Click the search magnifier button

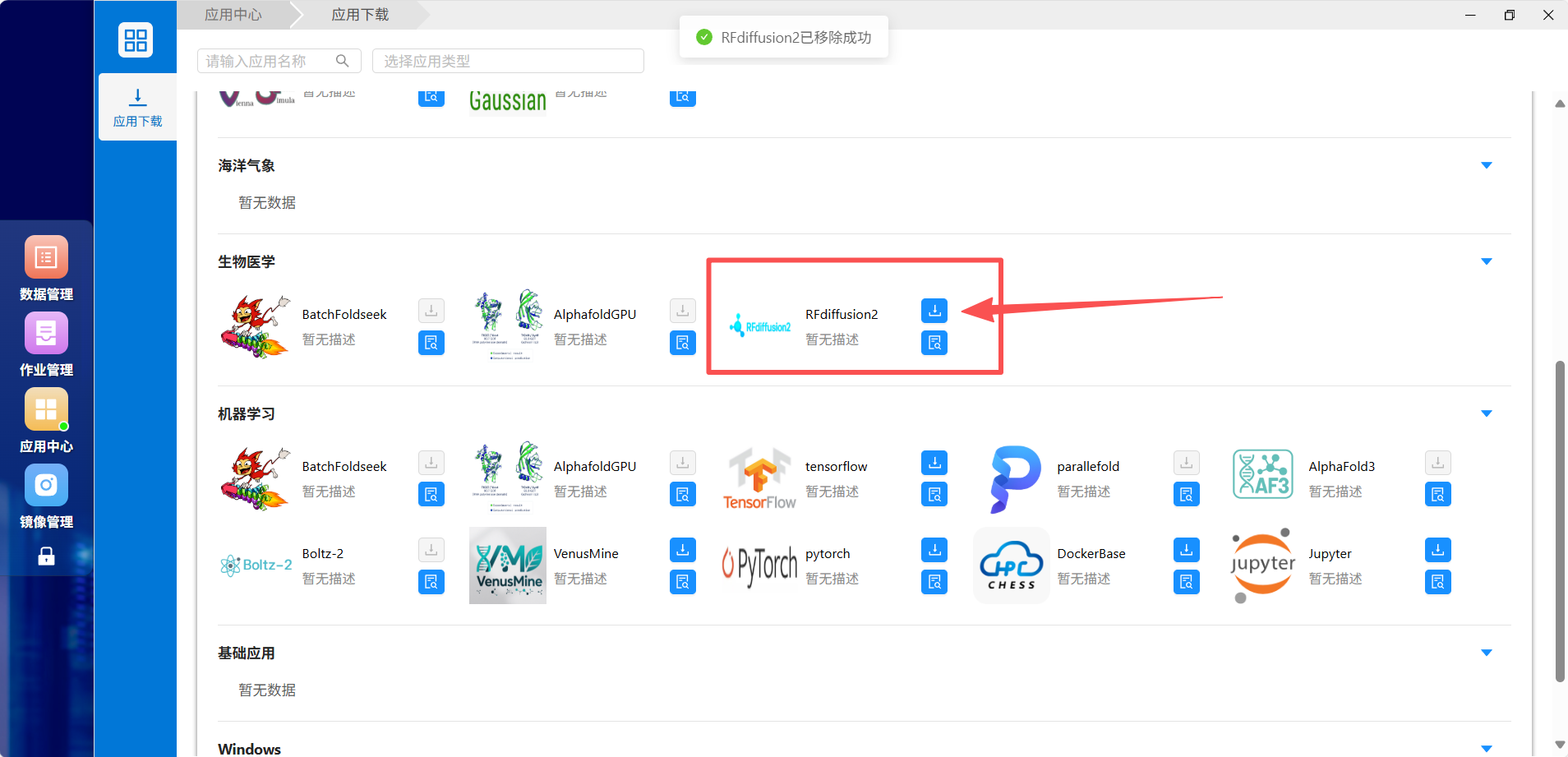[x=343, y=61]
